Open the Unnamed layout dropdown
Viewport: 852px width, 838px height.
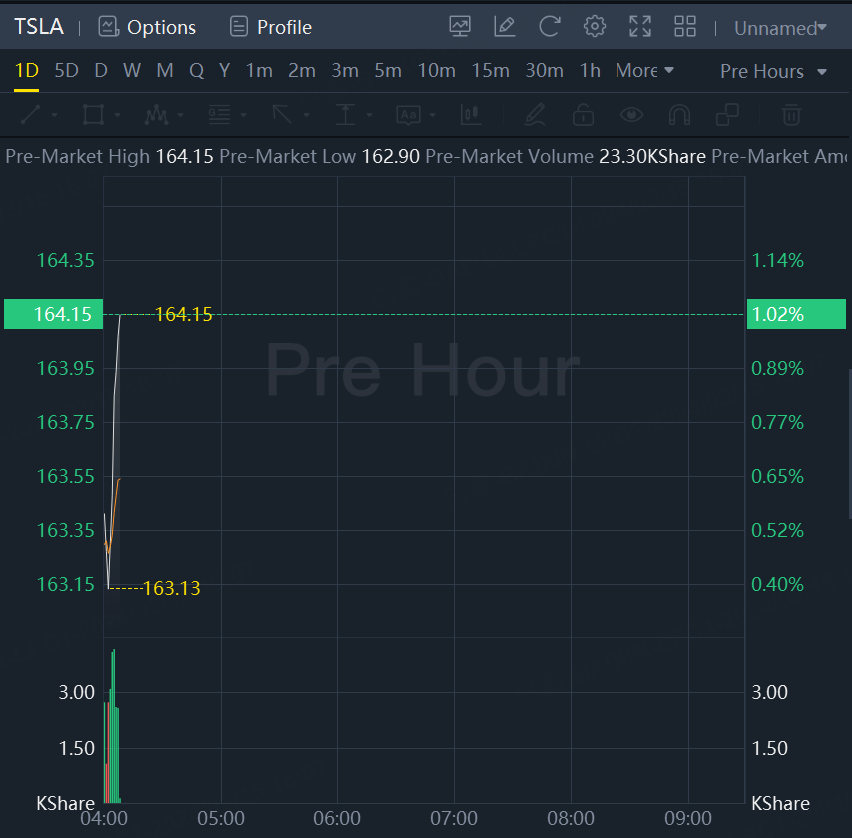click(x=780, y=28)
